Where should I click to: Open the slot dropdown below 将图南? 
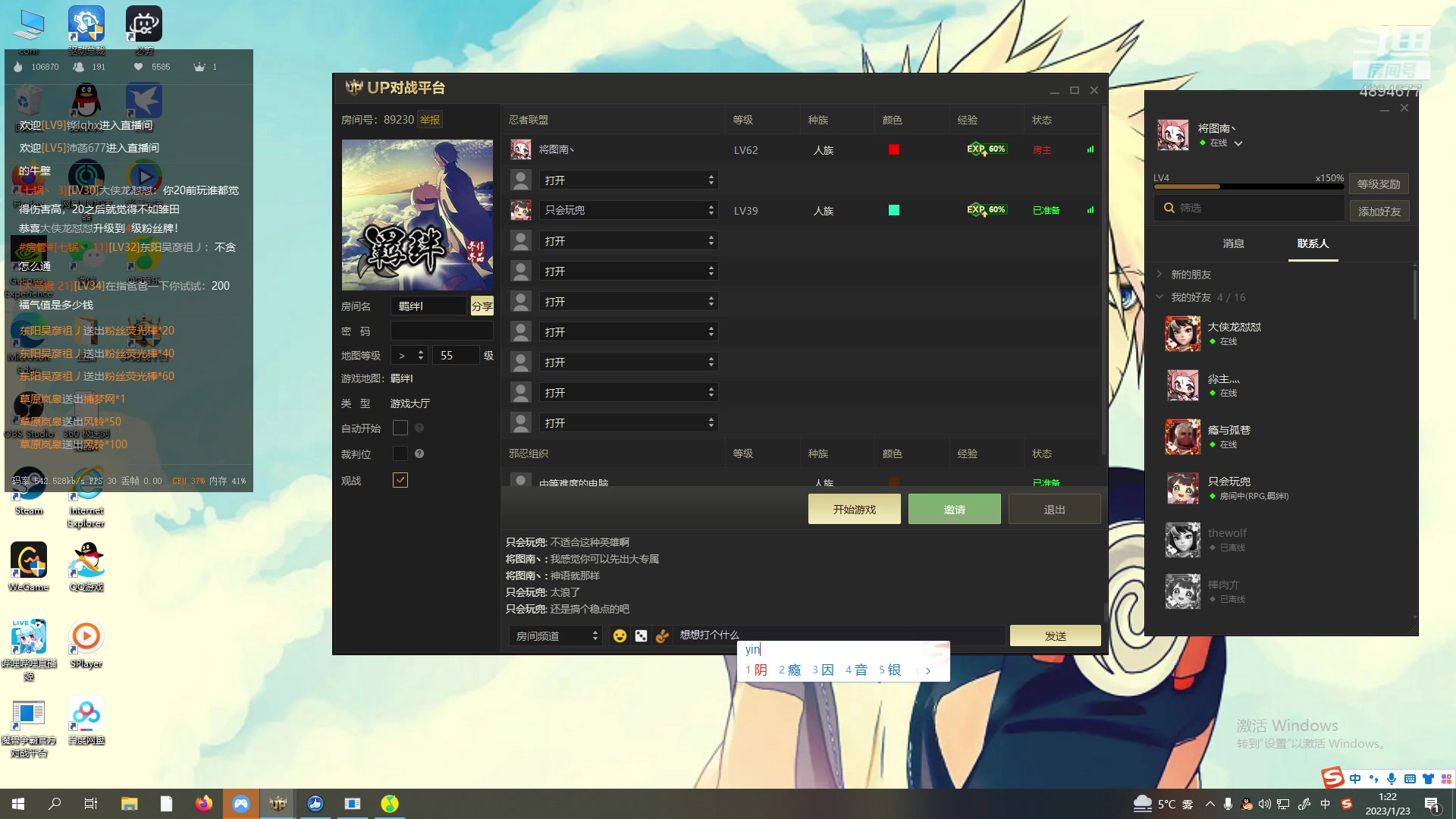coord(629,180)
